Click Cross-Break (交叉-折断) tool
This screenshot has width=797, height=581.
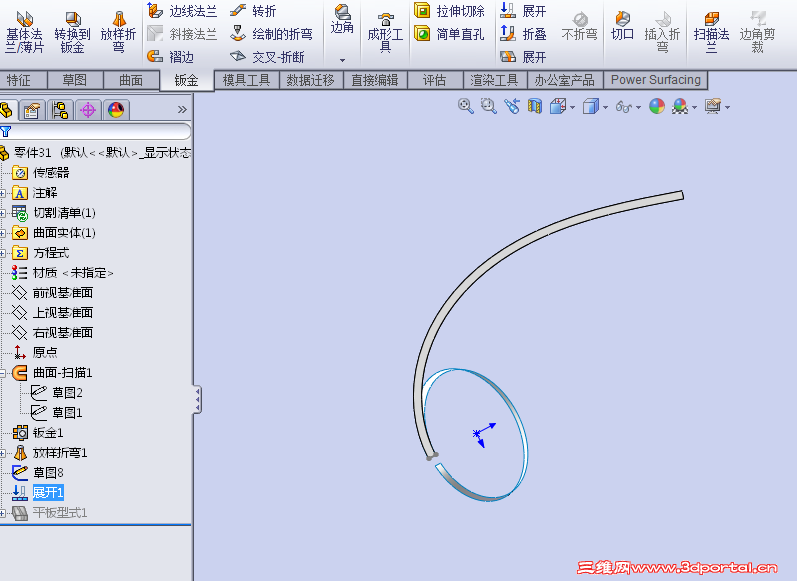(267, 56)
